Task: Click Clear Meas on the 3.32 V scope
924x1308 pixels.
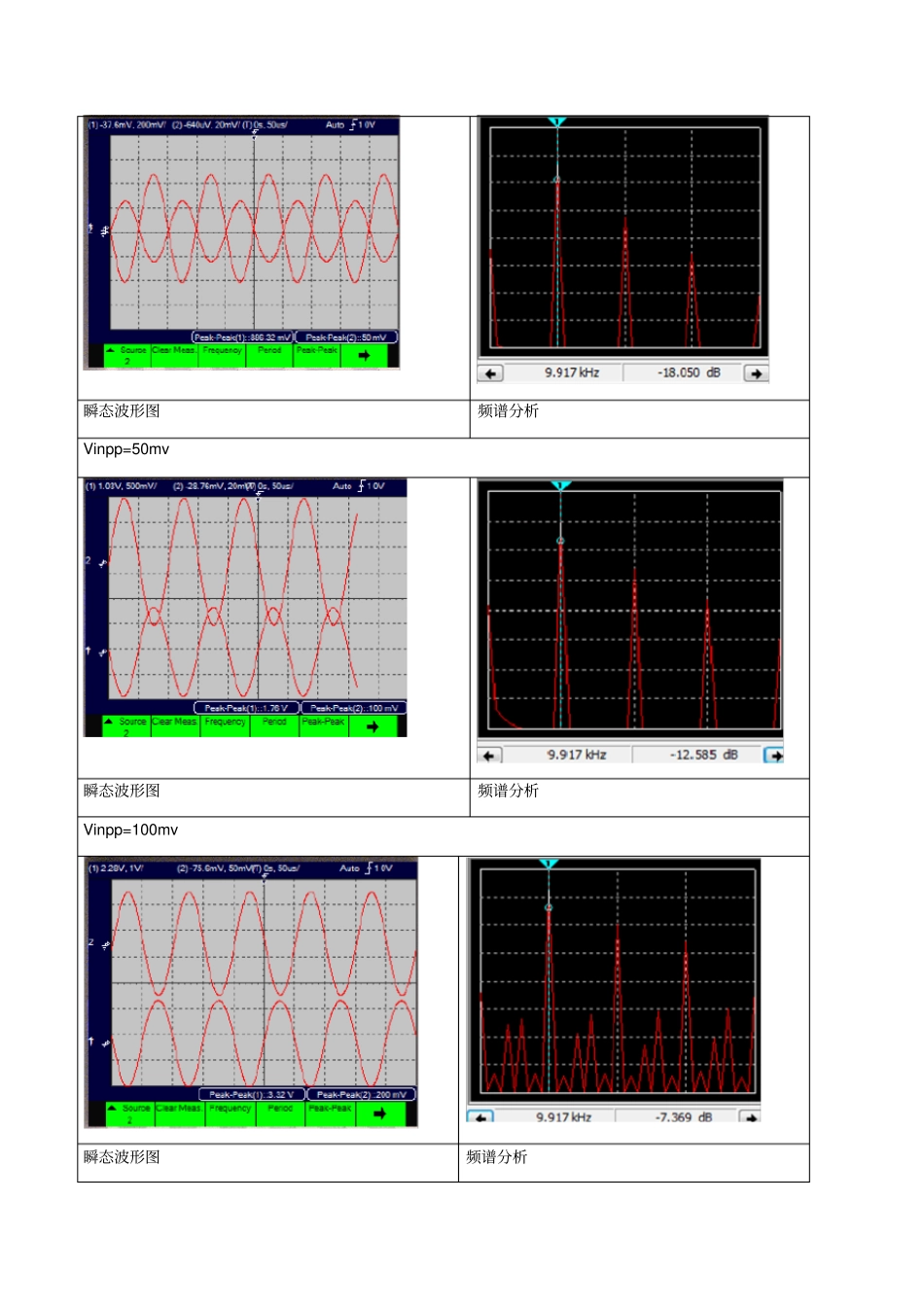Action: (x=180, y=1114)
